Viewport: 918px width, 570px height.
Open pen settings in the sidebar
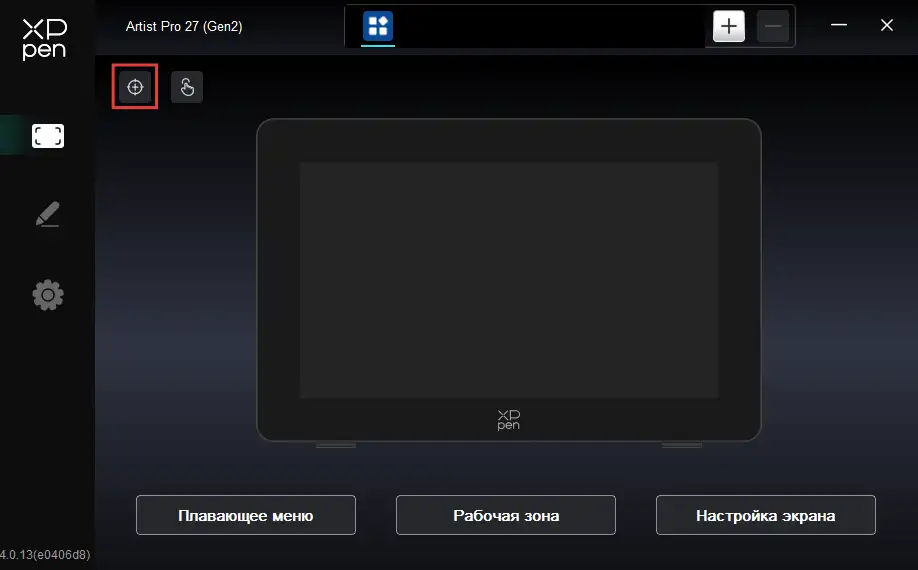click(x=47, y=215)
